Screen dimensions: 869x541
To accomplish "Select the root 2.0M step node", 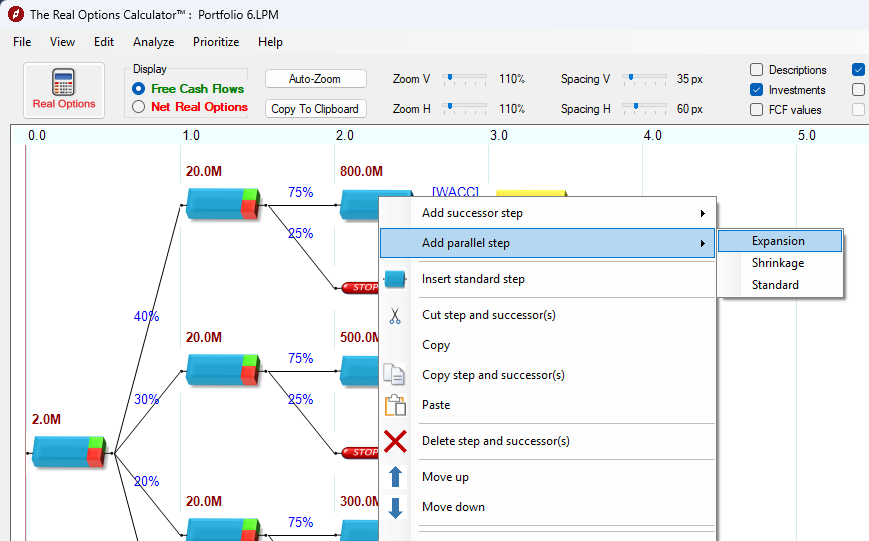I will (x=67, y=452).
